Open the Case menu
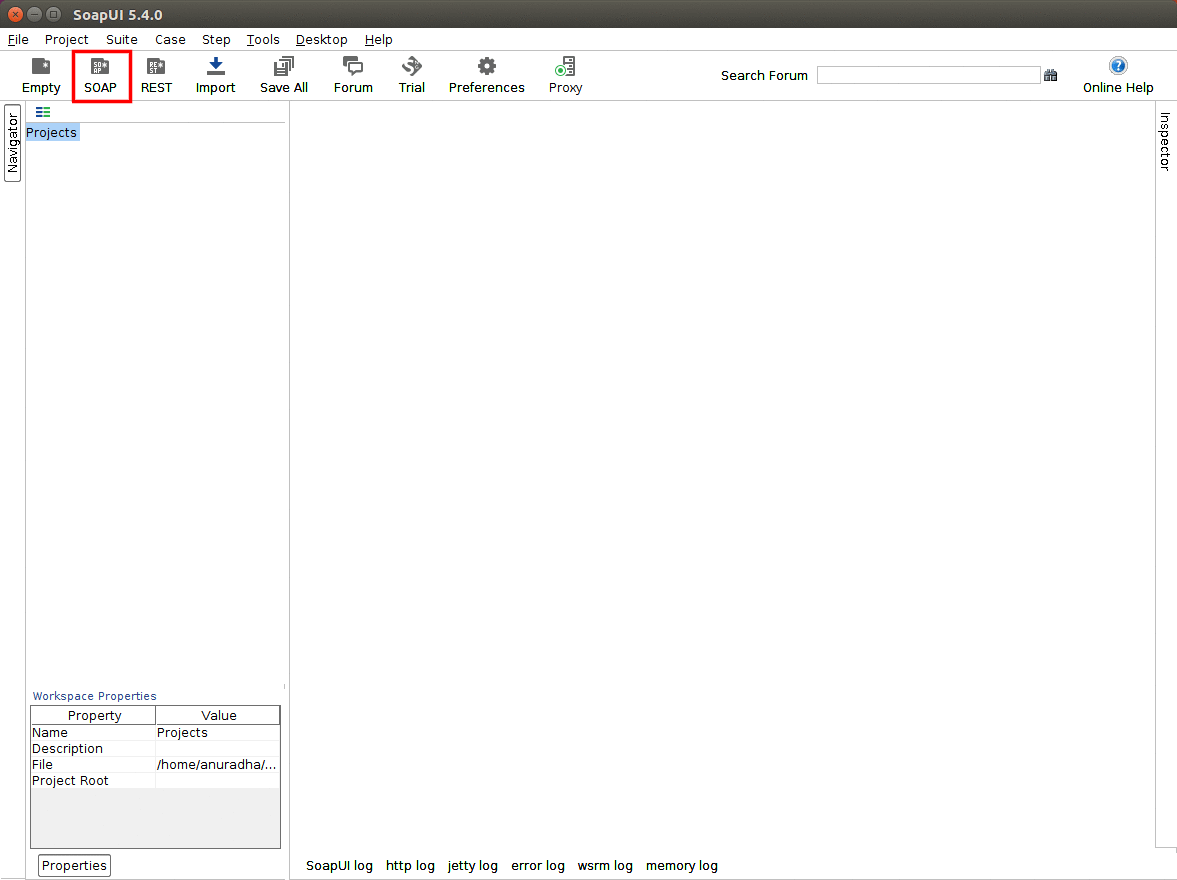 pyautogui.click(x=170, y=40)
